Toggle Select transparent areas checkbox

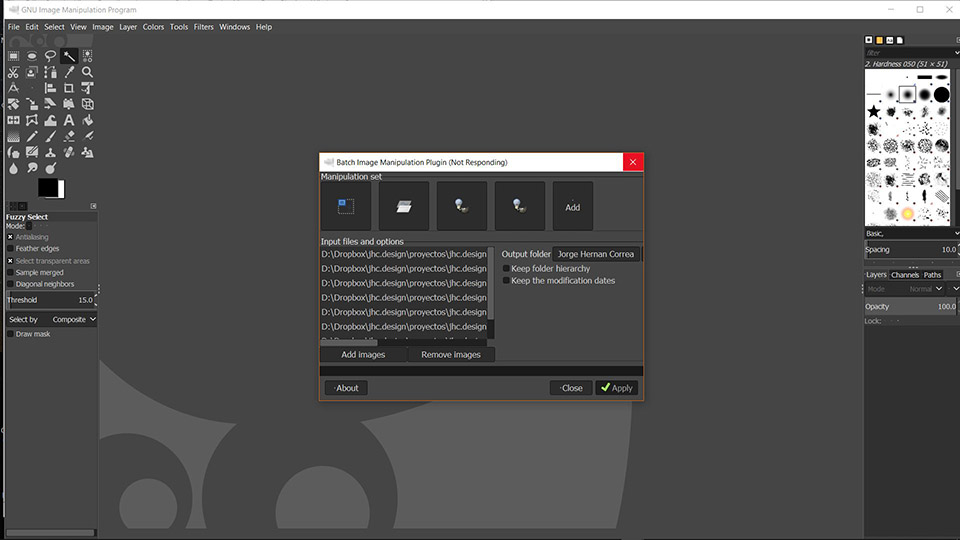tap(10, 261)
